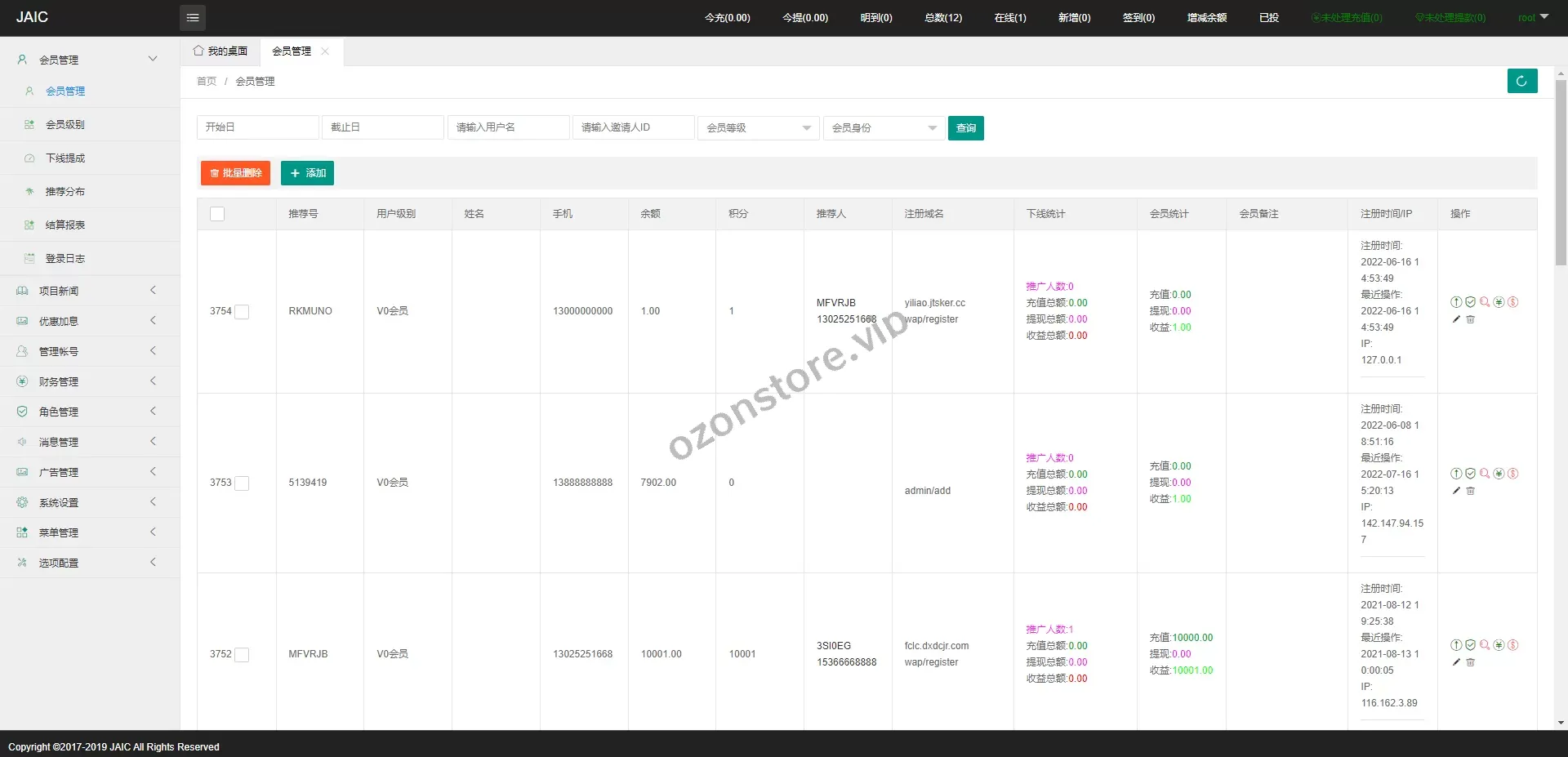Viewport: 1568px width, 757px height.
Task: Click red dollar icon for member 3752
Action: coord(1512,645)
